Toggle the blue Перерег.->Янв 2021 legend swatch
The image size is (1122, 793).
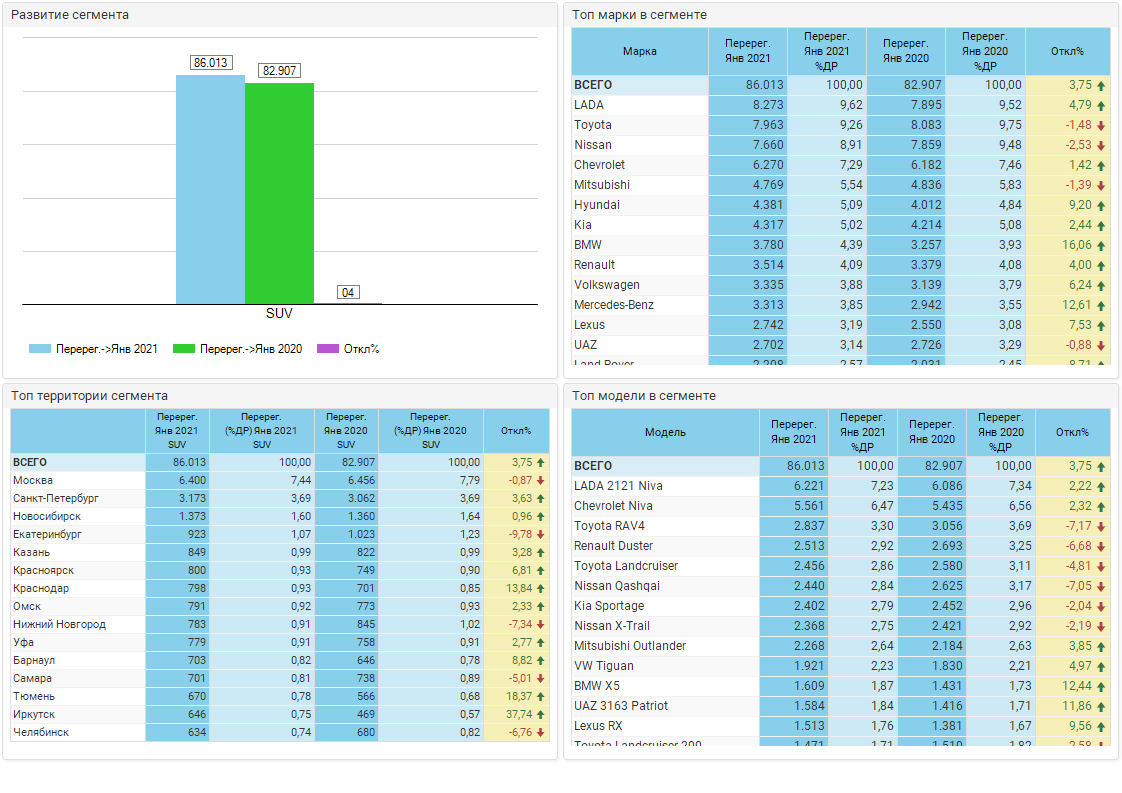[39, 349]
